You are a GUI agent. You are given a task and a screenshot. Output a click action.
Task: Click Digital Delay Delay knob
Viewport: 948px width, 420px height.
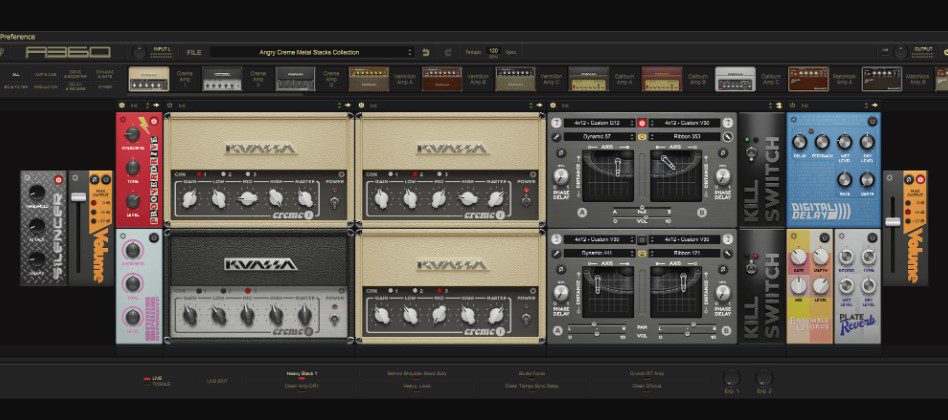coord(799,143)
